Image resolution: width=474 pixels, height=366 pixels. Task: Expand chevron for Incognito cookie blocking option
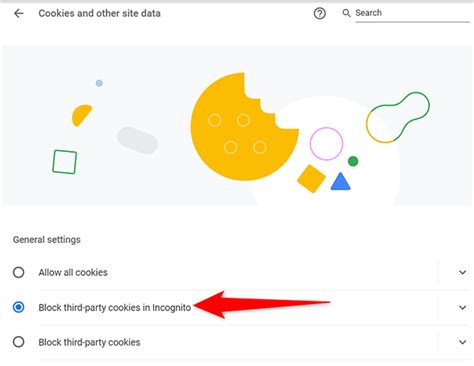[462, 307]
